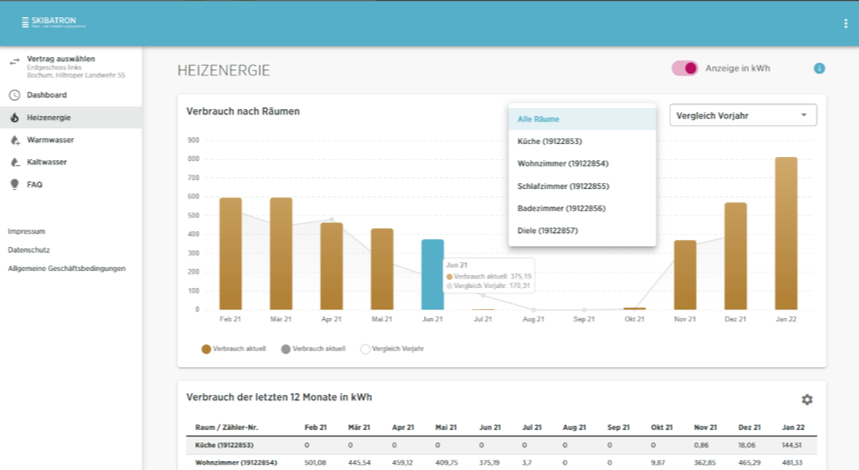Open the three-dot options menu
Viewport: 859px width, 470px height.
click(x=845, y=23)
